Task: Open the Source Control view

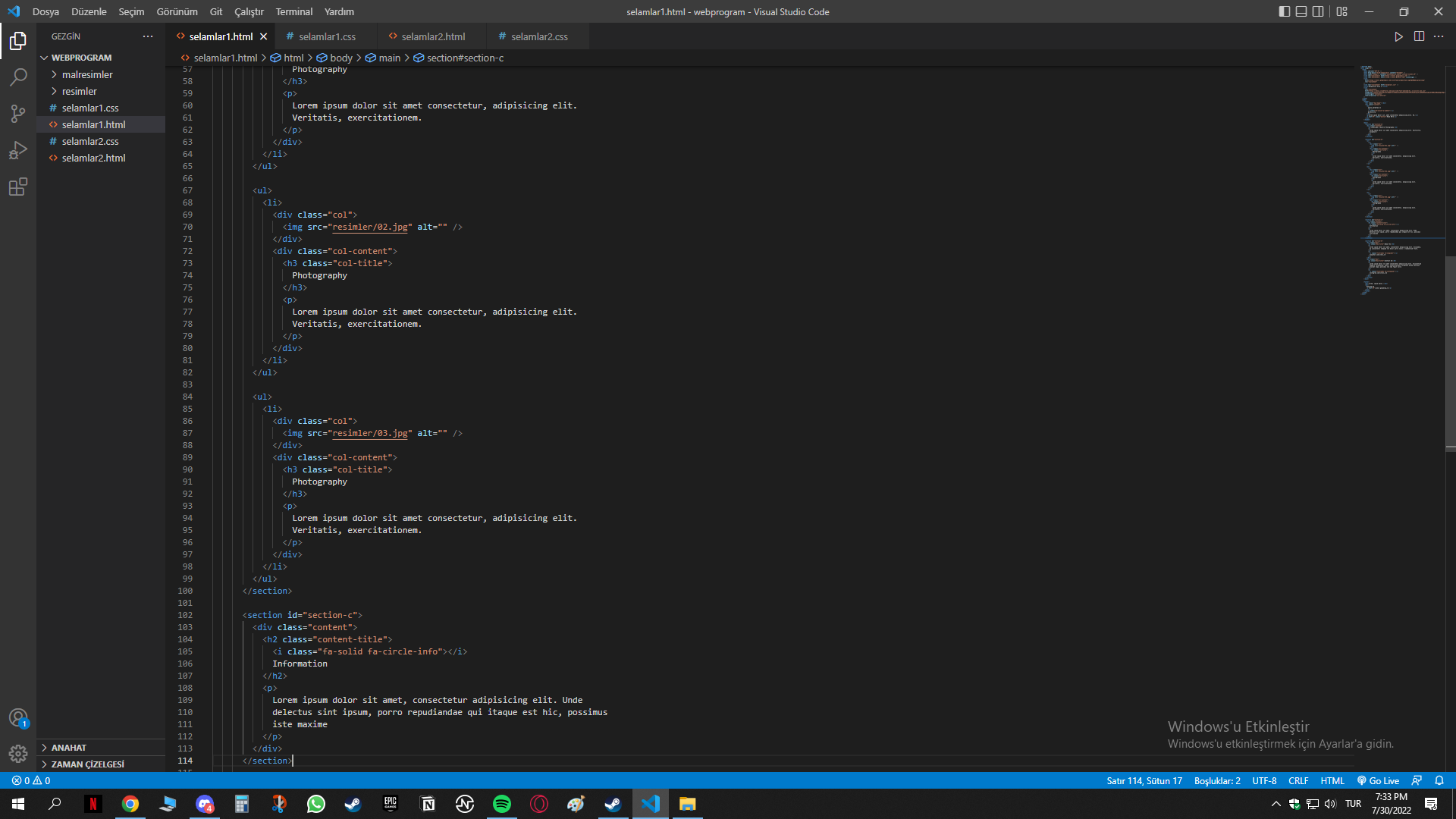Action: coord(18,114)
